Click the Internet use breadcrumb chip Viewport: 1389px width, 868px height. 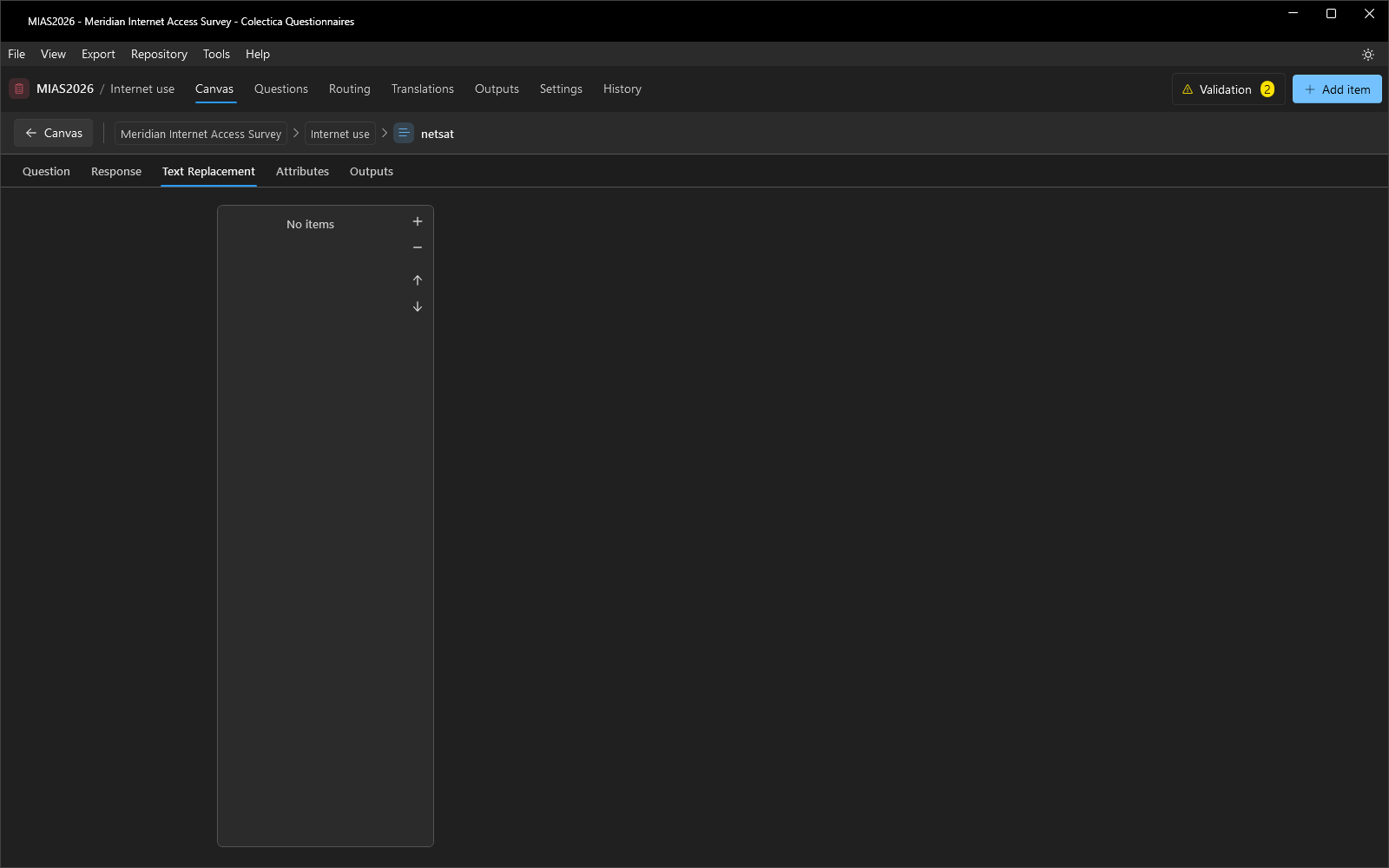click(x=340, y=134)
